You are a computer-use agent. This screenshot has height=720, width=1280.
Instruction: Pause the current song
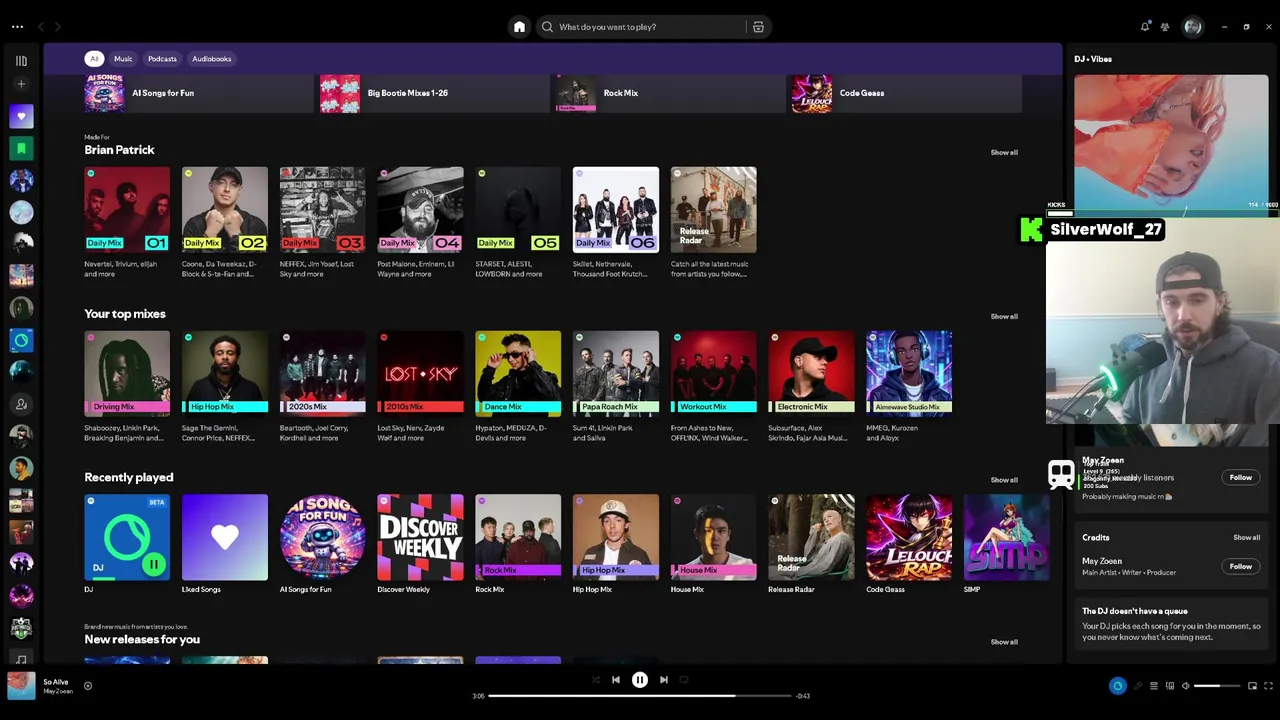tap(640, 680)
